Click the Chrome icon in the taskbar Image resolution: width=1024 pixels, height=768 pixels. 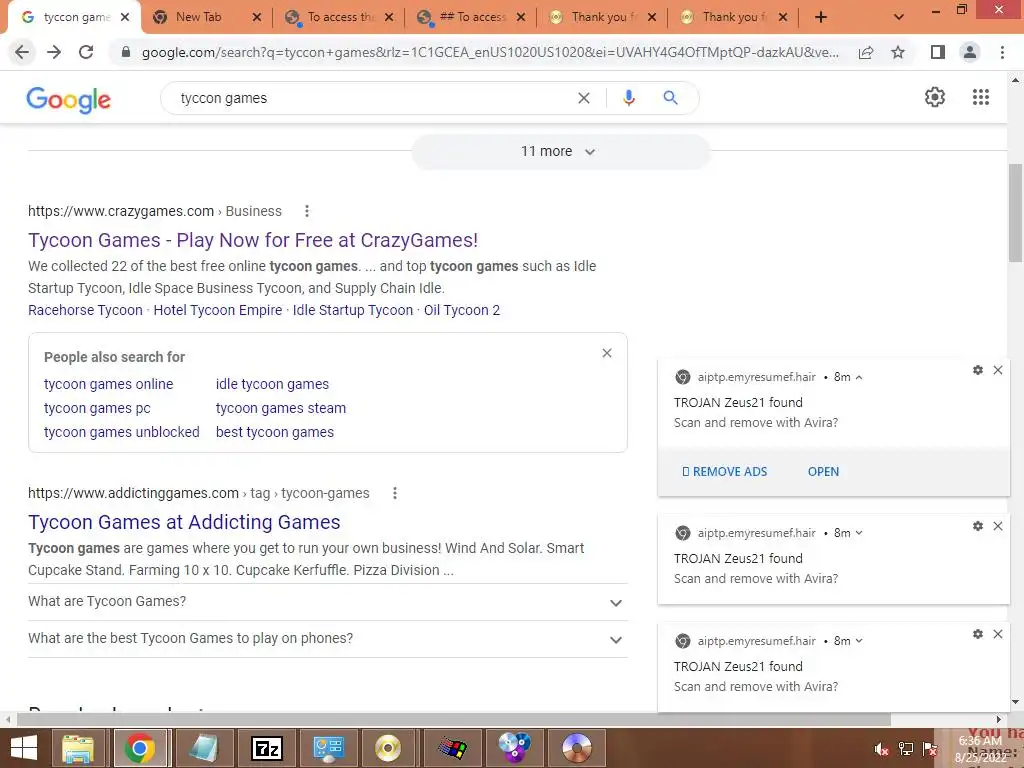140,748
